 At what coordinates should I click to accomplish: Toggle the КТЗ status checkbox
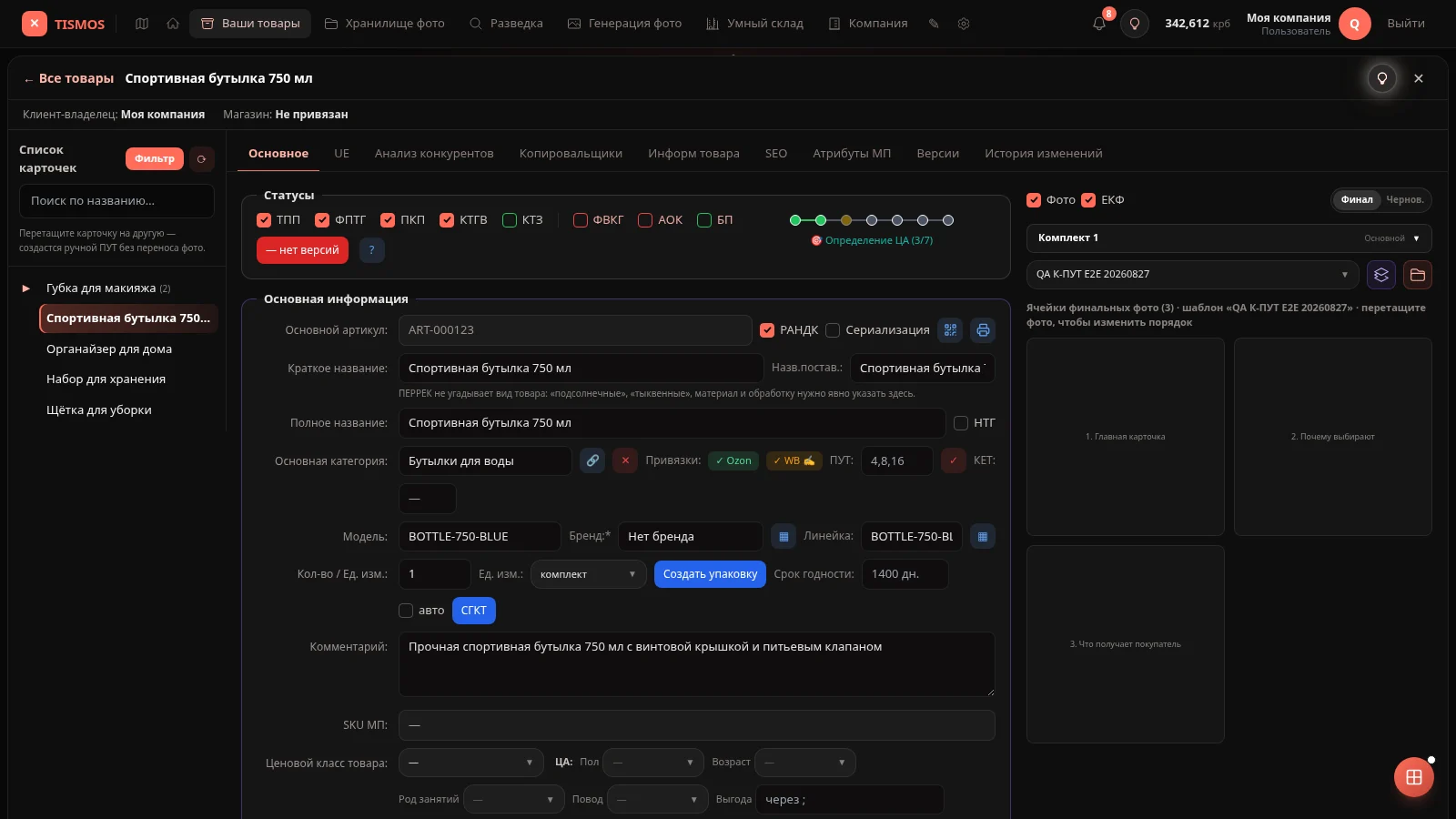pyautogui.click(x=510, y=220)
